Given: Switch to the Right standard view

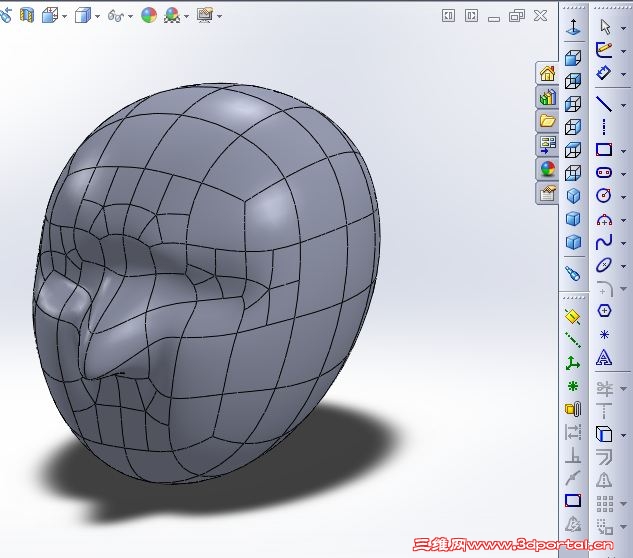Looking at the screenshot, I should tap(573, 127).
